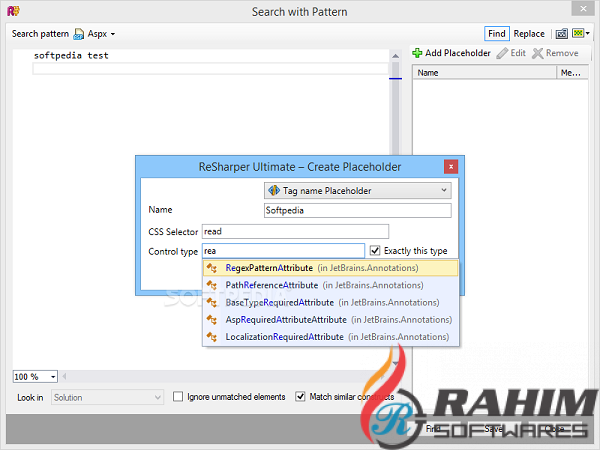Image resolution: width=600 pixels, height=450 pixels.
Task: Switch to Find mode
Action: tap(496, 34)
